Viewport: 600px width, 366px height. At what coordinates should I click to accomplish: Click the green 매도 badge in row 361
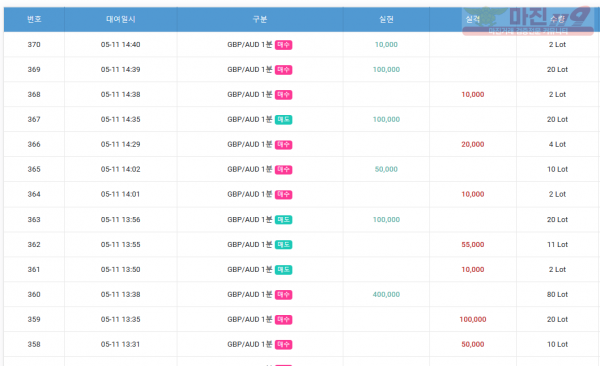(284, 270)
